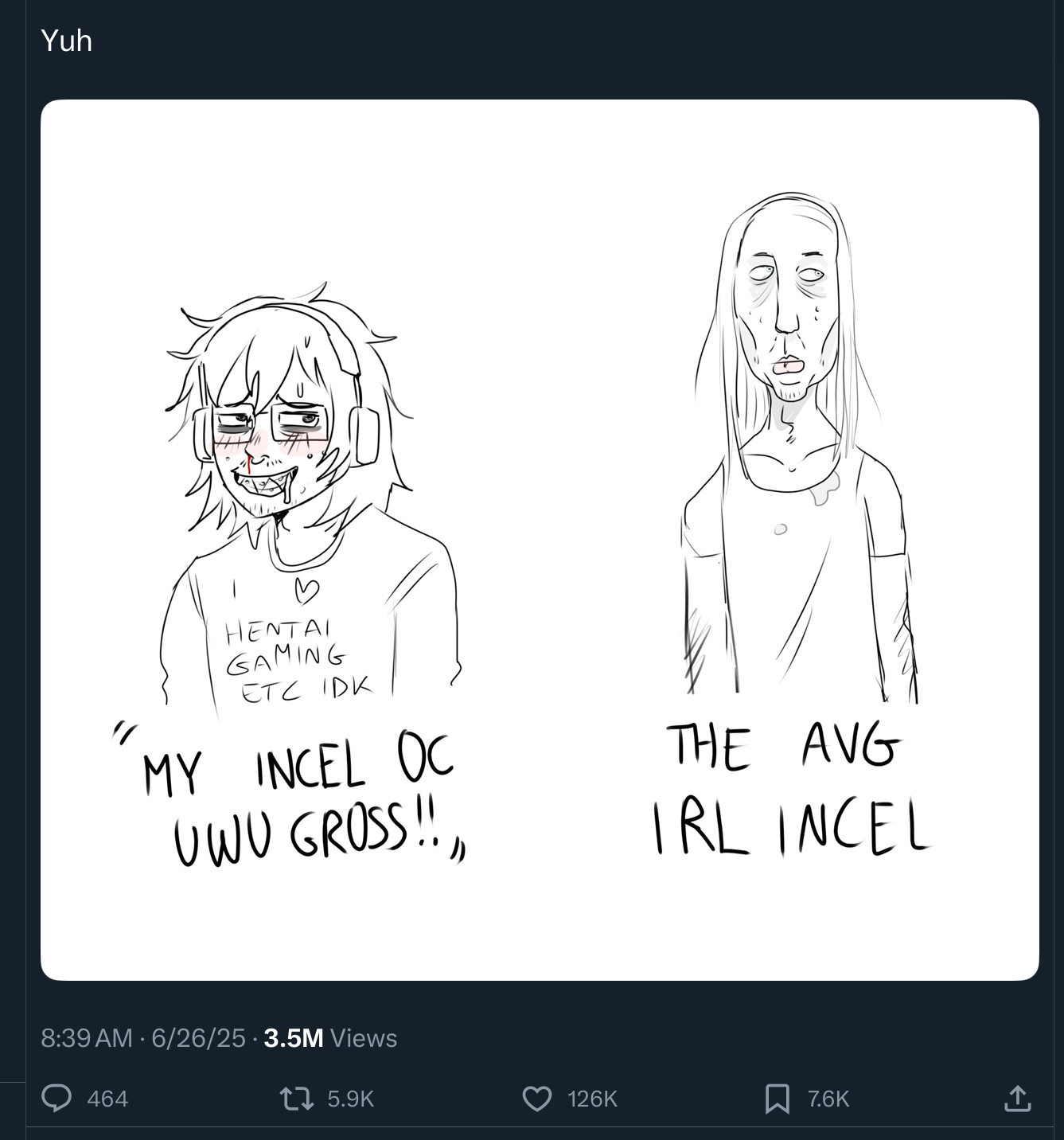Click the 6/26/25 date text

point(198,1038)
